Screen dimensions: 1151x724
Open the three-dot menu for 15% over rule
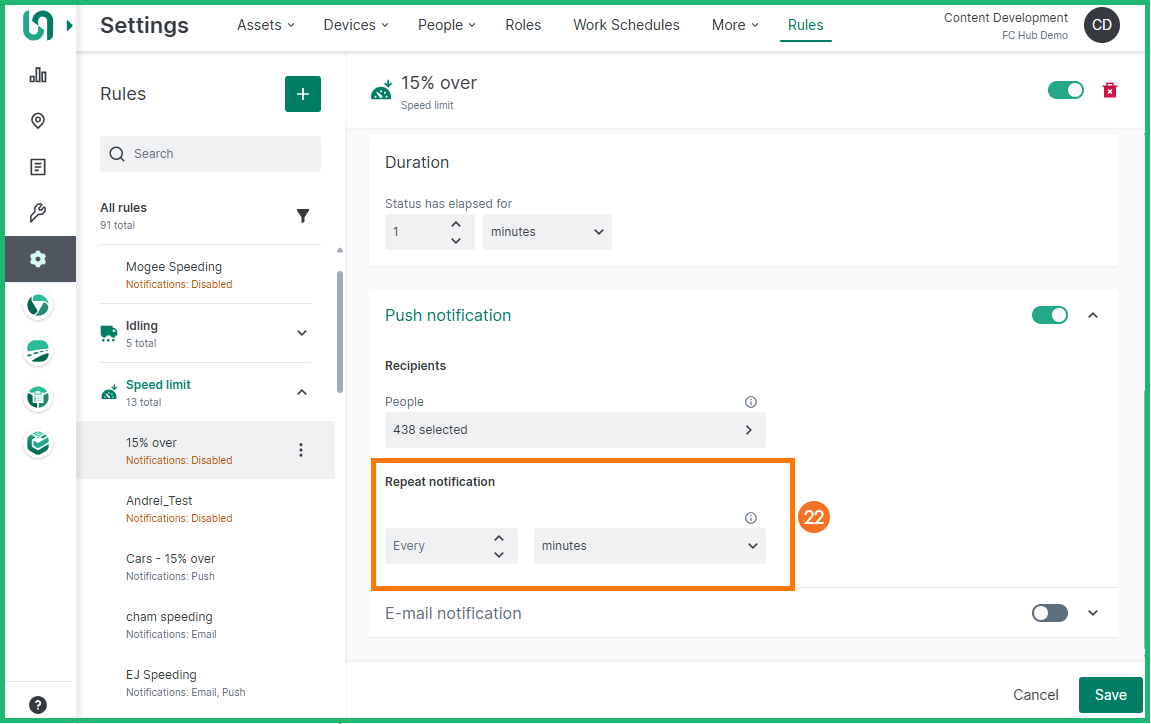[x=301, y=450]
